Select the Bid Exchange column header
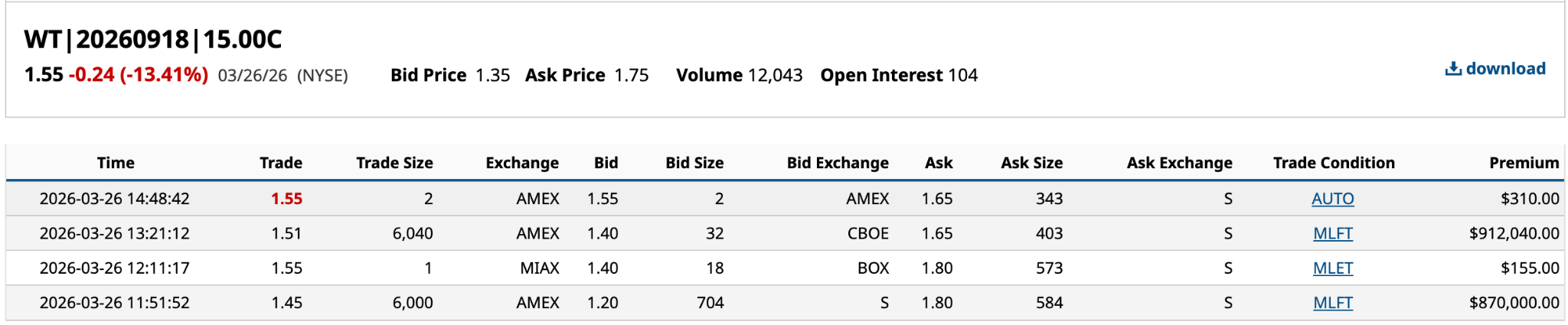Viewport: 1568px width, 325px height. [837, 163]
